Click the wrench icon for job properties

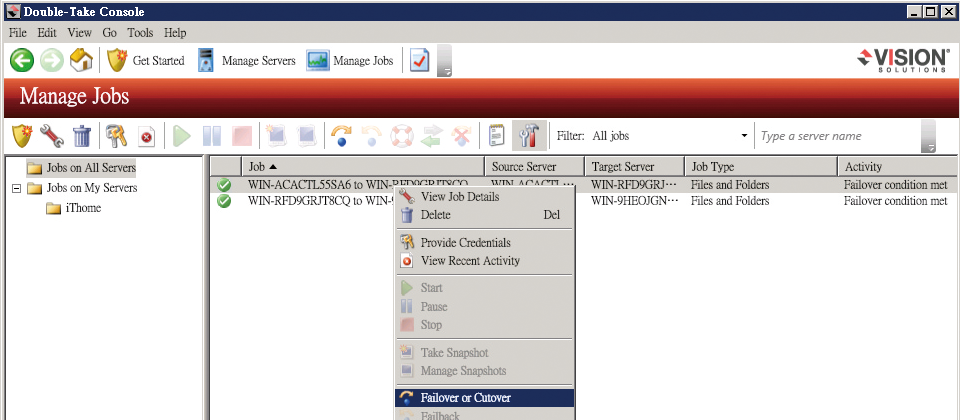[x=52, y=135]
